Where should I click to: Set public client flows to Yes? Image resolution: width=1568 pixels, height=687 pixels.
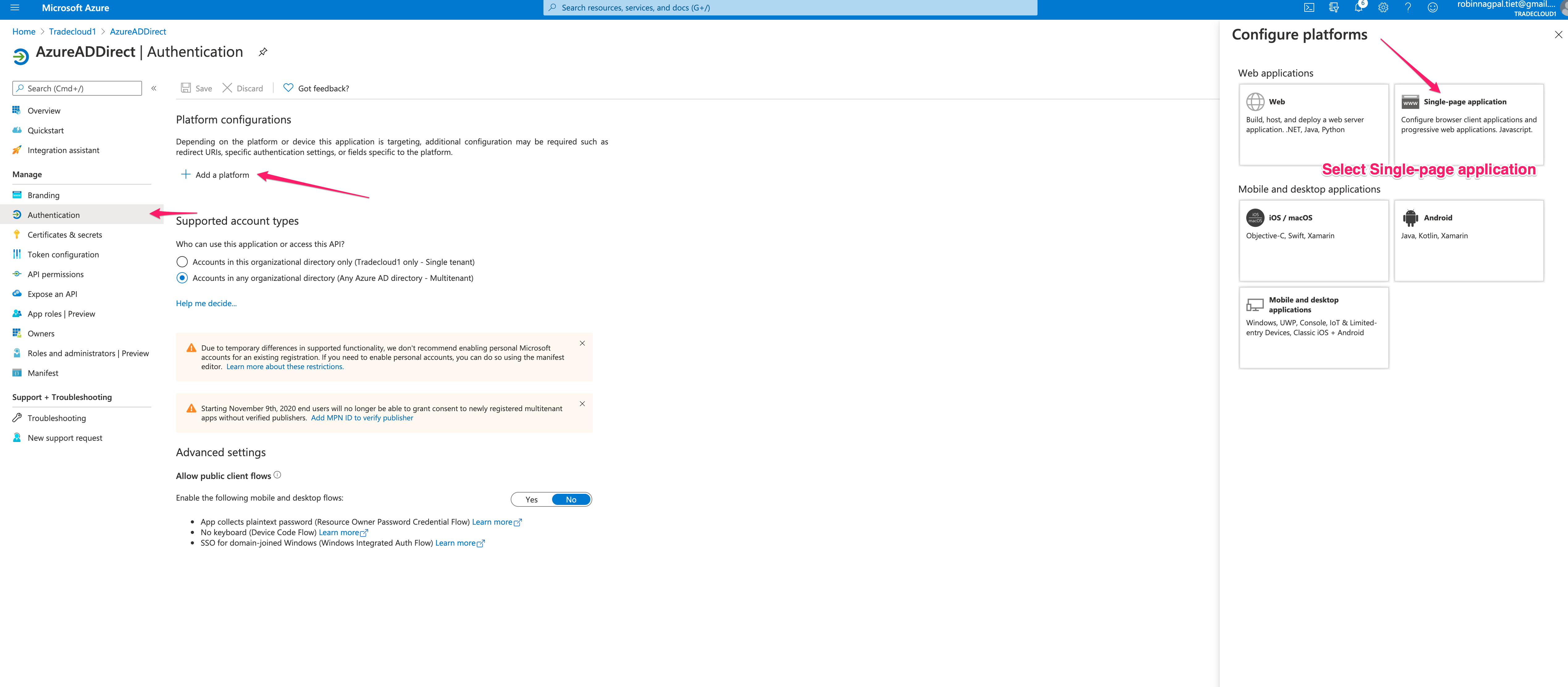(x=531, y=500)
